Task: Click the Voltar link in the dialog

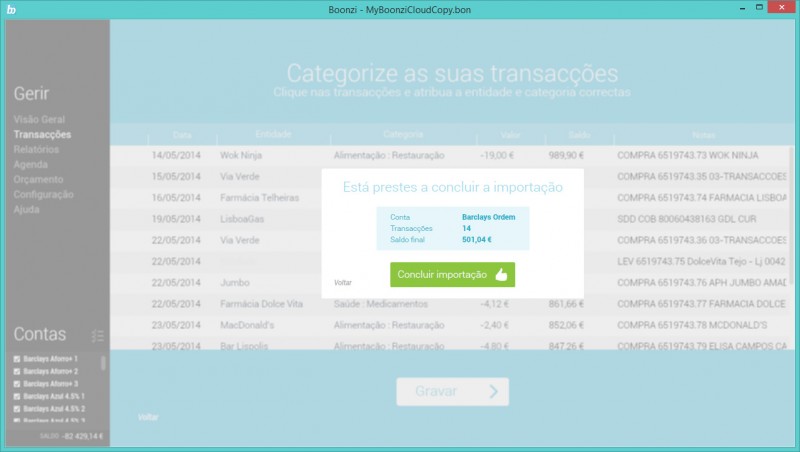Action: [343, 283]
